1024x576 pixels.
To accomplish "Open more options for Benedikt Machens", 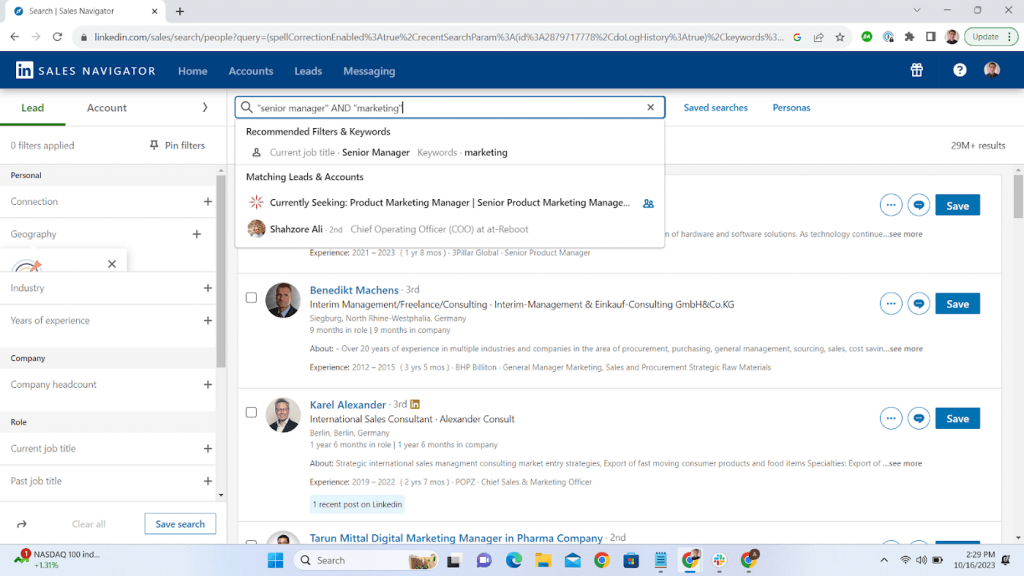I will tap(891, 304).
